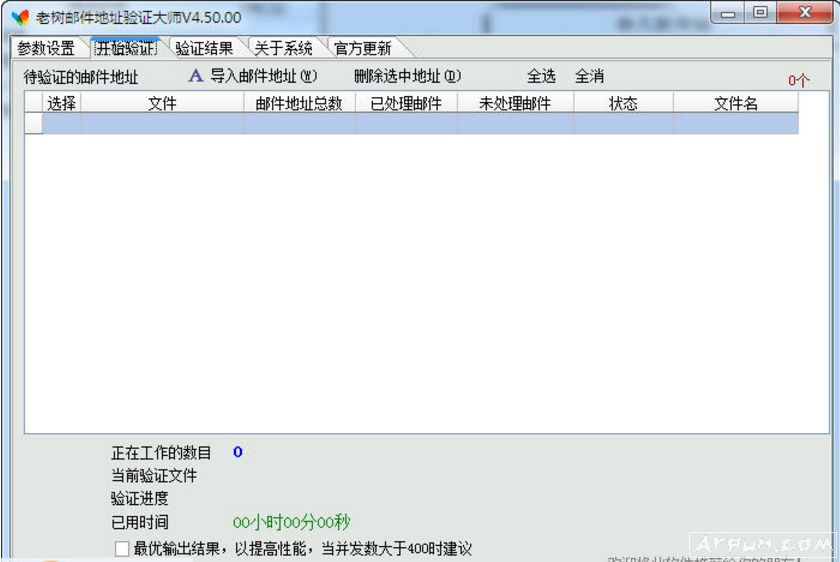Click the 选择 column header
The width and height of the screenshot is (840, 562).
point(61,103)
